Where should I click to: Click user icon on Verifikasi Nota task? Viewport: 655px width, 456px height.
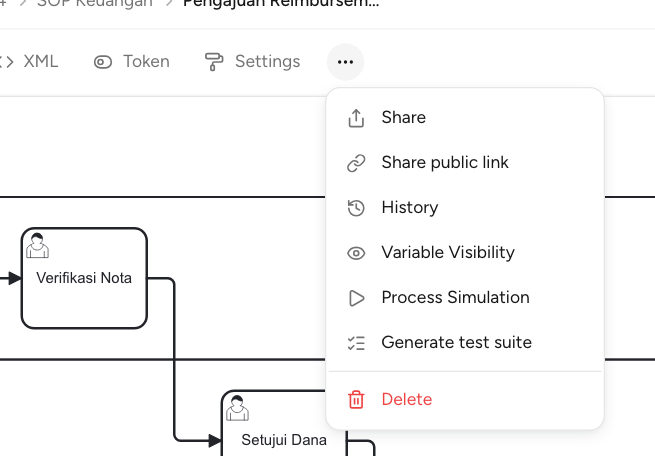tap(37, 246)
